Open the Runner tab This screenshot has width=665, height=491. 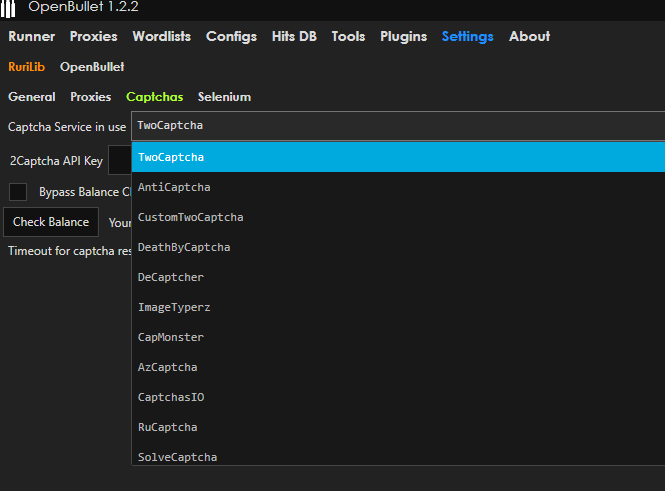point(32,36)
